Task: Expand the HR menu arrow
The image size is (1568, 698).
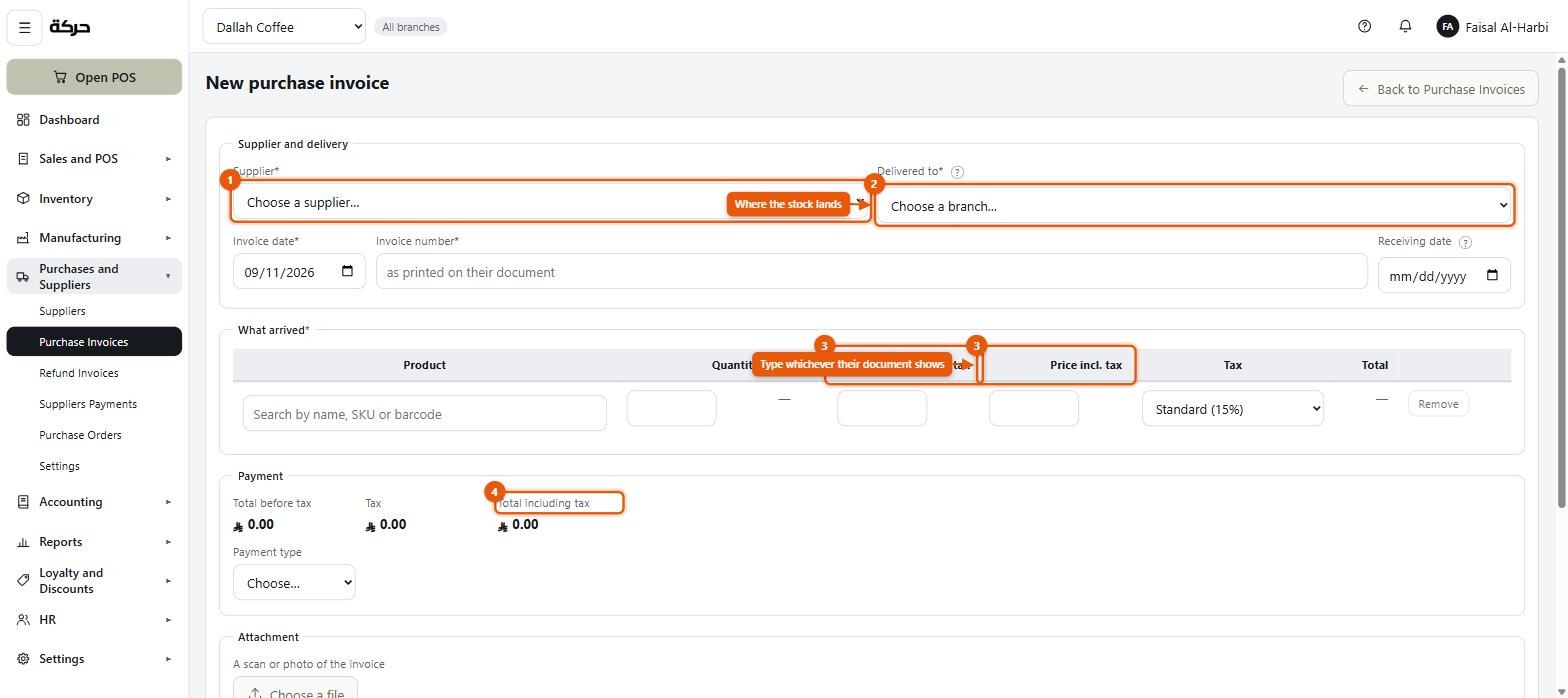Action: click(x=168, y=620)
